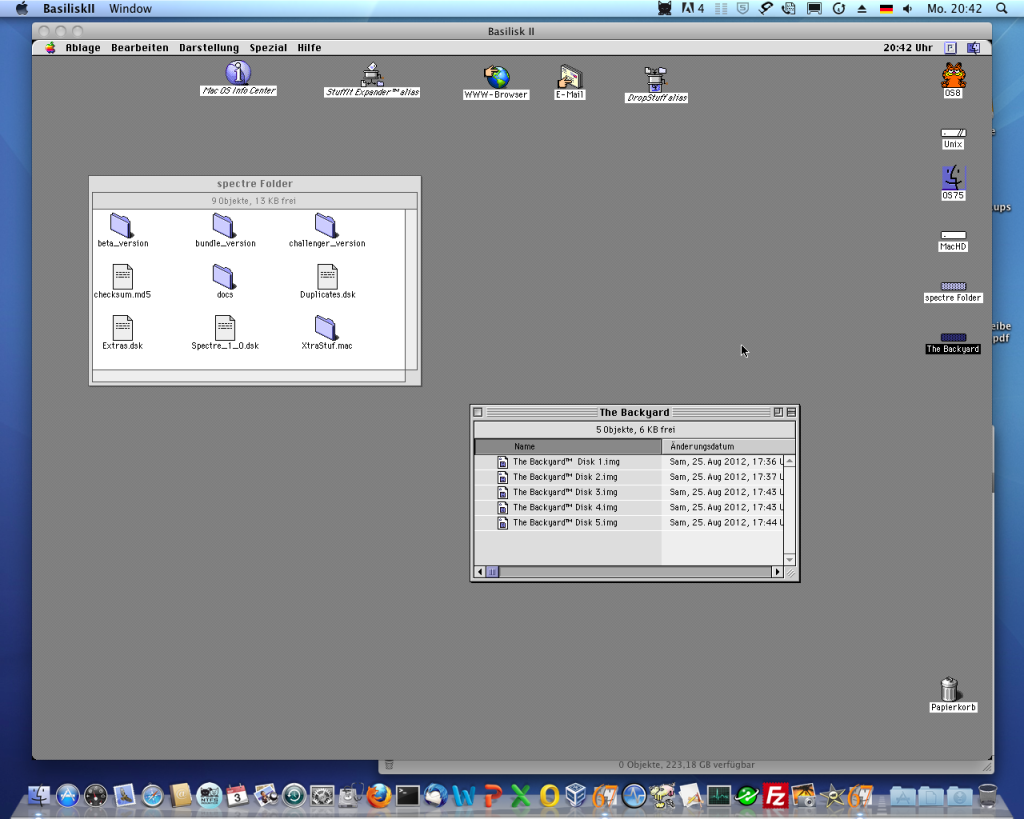Select the Duplicates.dsk file

pyautogui.click(x=327, y=276)
